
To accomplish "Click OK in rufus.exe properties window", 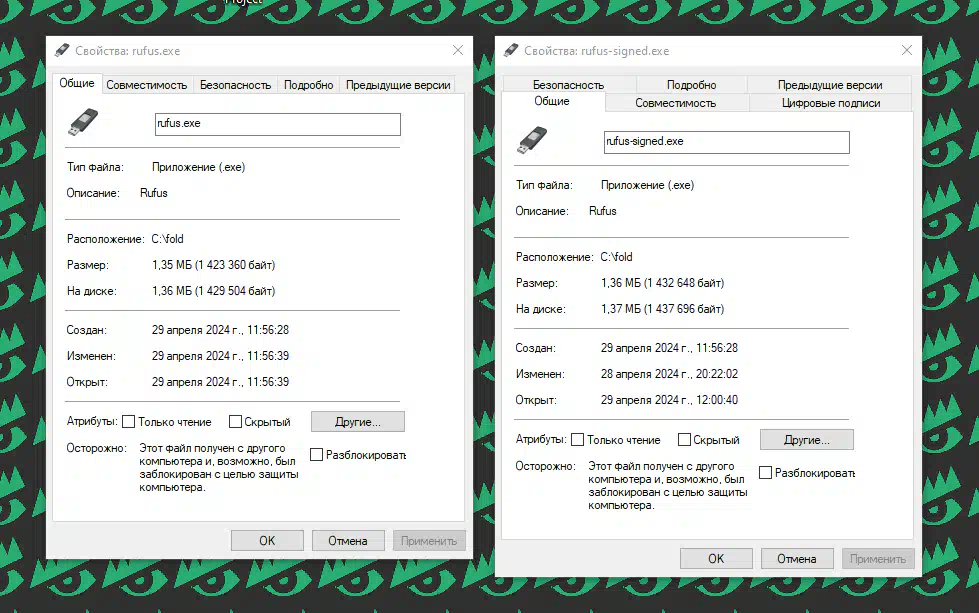I will pyautogui.click(x=267, y=541).
